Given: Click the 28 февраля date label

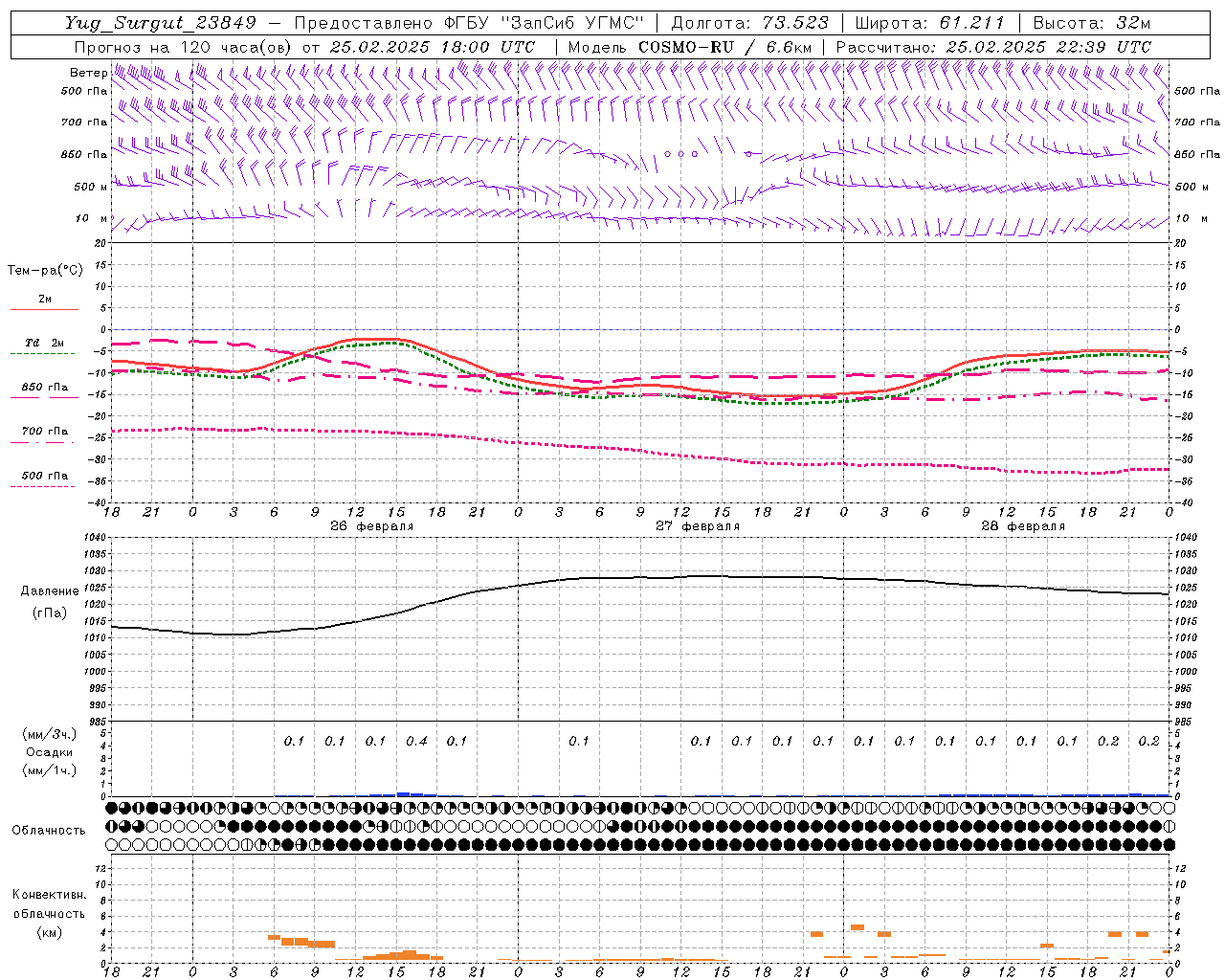Looking at the screenshot, I should coord(1023,525).
